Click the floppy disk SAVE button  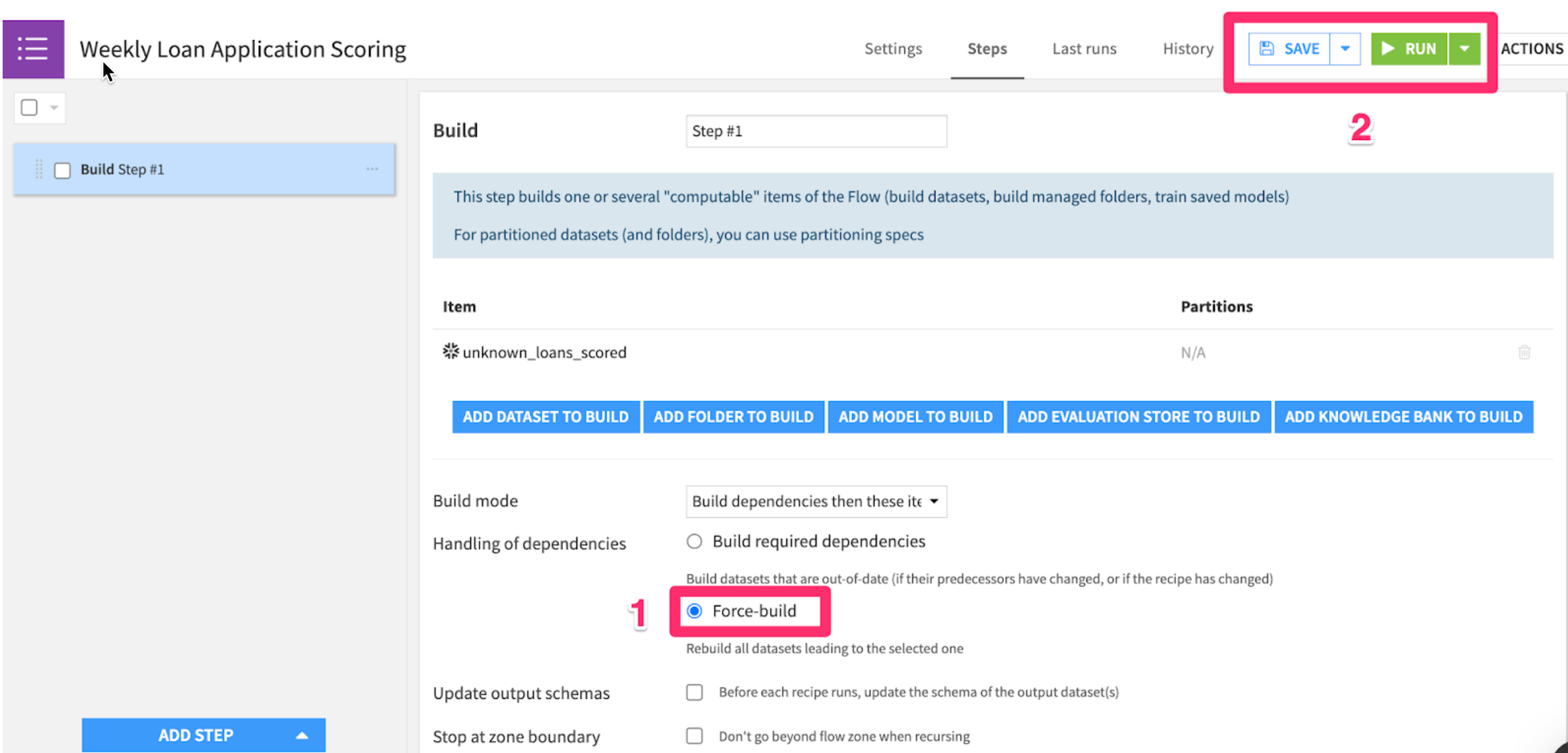pos(1289,49)
